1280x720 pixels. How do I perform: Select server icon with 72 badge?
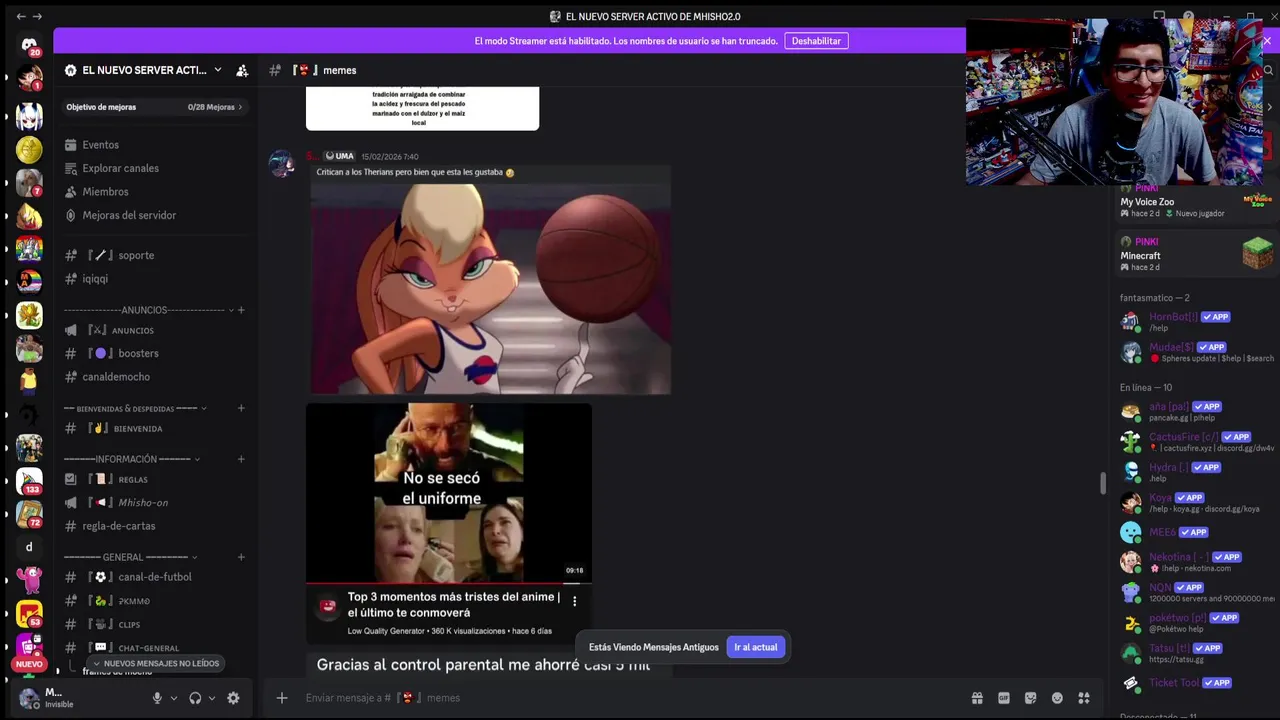pos(29,514)
